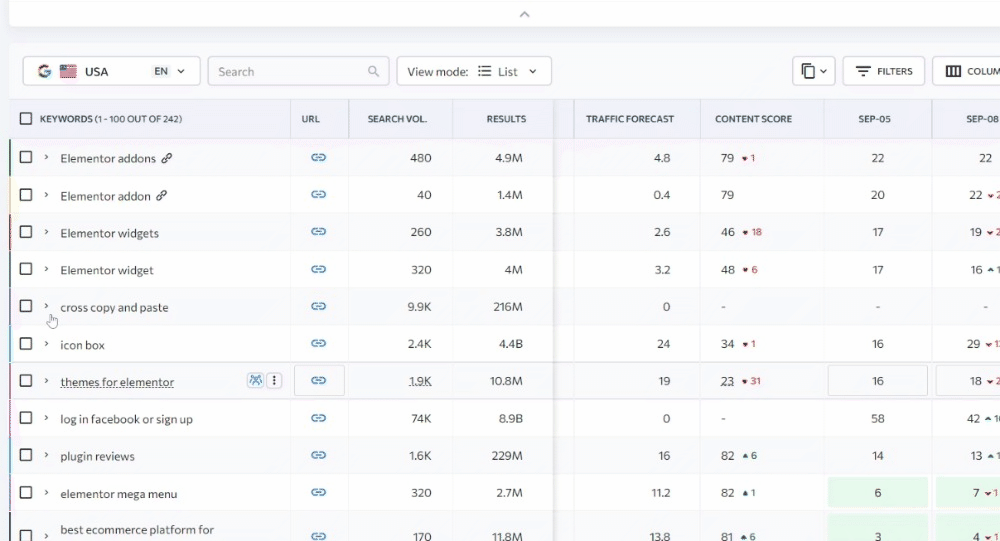Viewport: 1000px width, 541px height.
Task: Open URL link icon for Elementor addons
Action: 318,157
